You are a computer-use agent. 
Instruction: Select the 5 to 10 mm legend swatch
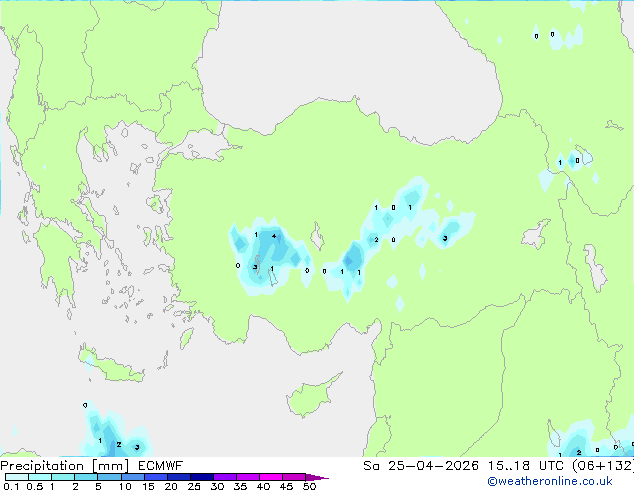[x=109, y=477]
